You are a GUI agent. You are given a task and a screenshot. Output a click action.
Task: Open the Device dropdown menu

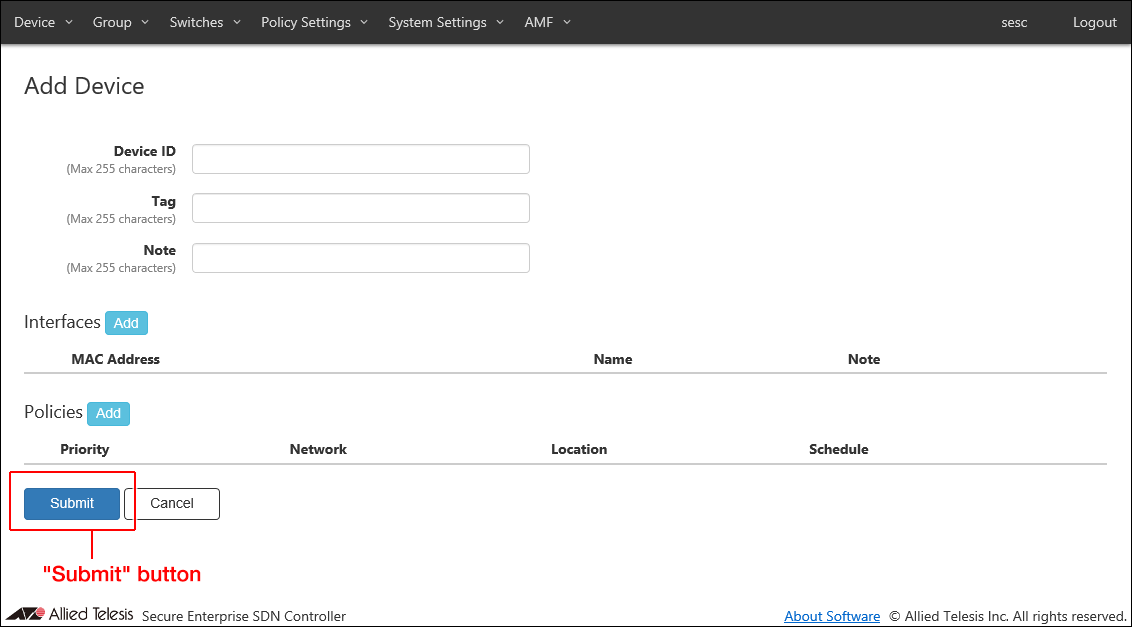[43, 22]
